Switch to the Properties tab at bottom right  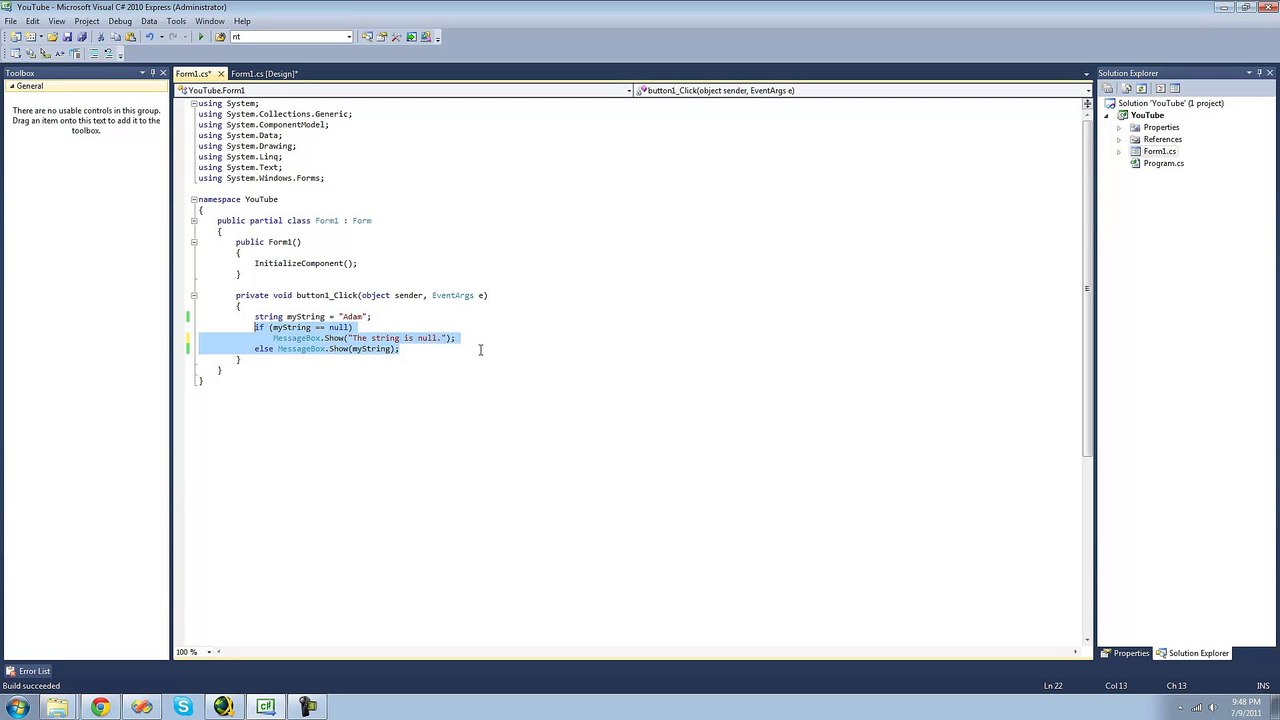point(1126,653)
